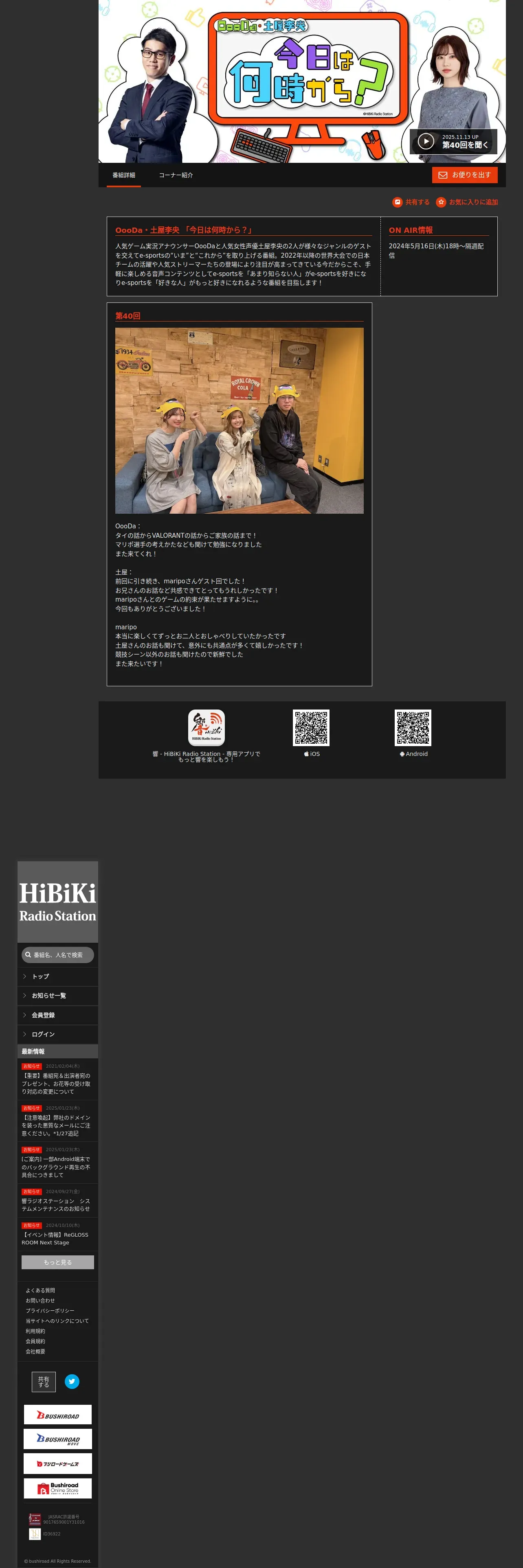Open the 会社概要 link
523x1568 pixels.
click(x=35, y=1351)
